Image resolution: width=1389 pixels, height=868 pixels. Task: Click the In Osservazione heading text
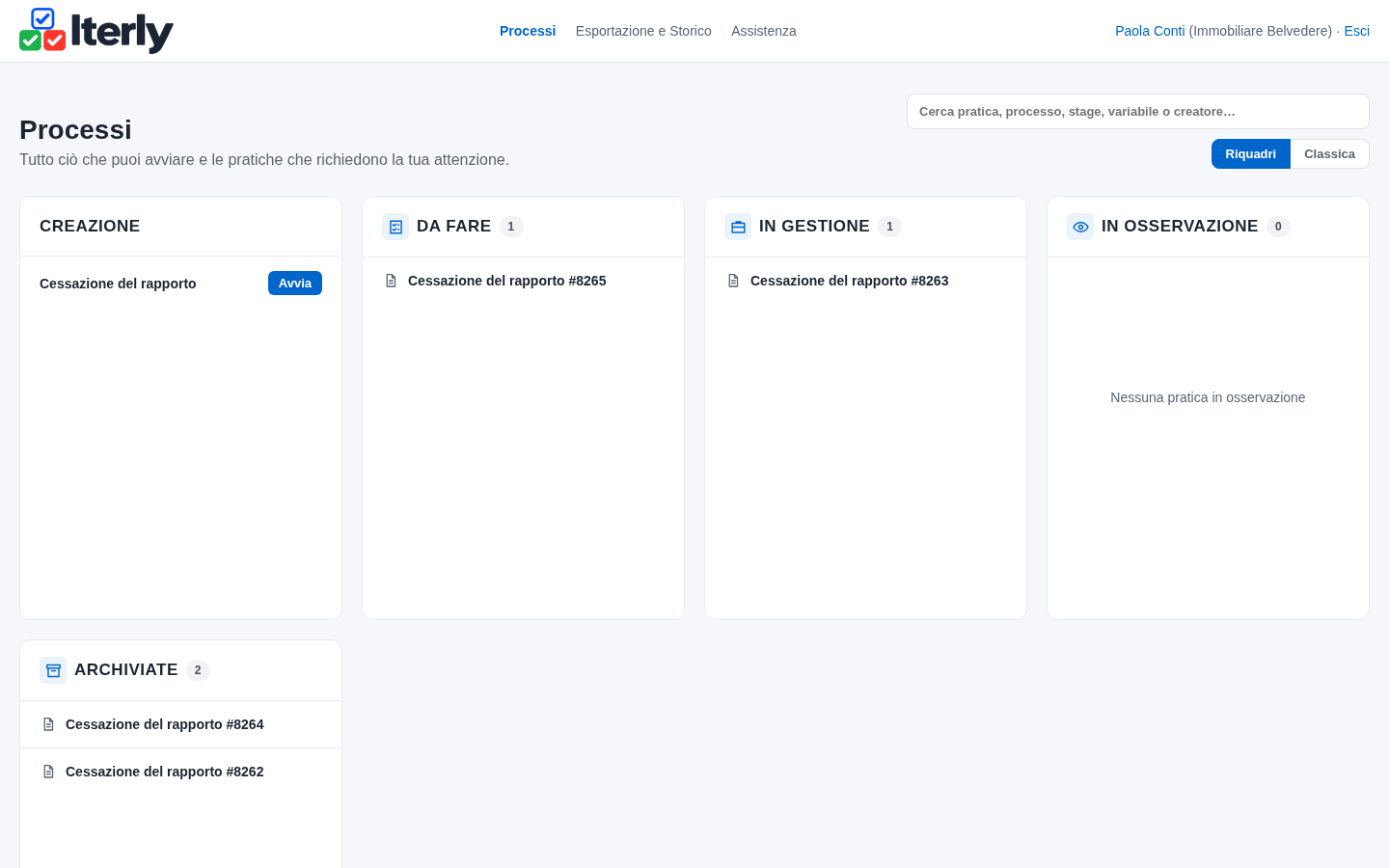tap(1180, 227)
